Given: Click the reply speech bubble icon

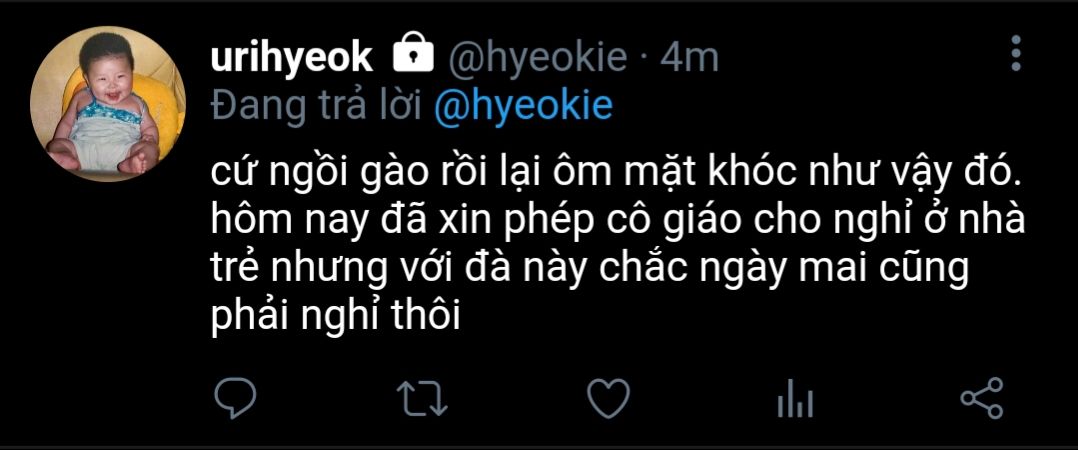Looking at the screenshot, I should (234, 398).
